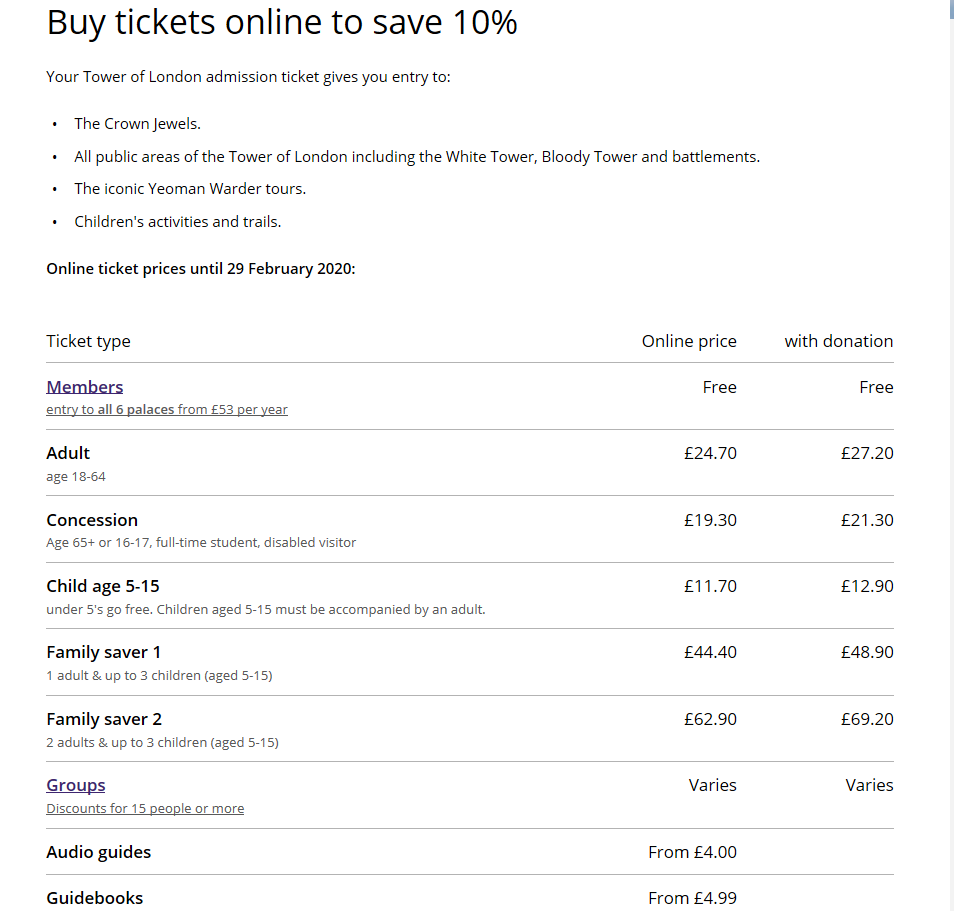Click 'The Crown Jewels' bullet item
This screenshot has width=954, height=911.
pos(137,124)
